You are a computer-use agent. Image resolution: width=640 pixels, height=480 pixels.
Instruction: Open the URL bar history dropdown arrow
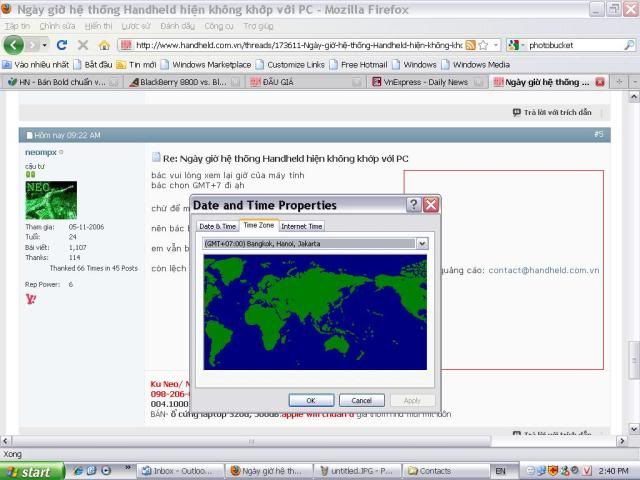click(x=496, y=45)
